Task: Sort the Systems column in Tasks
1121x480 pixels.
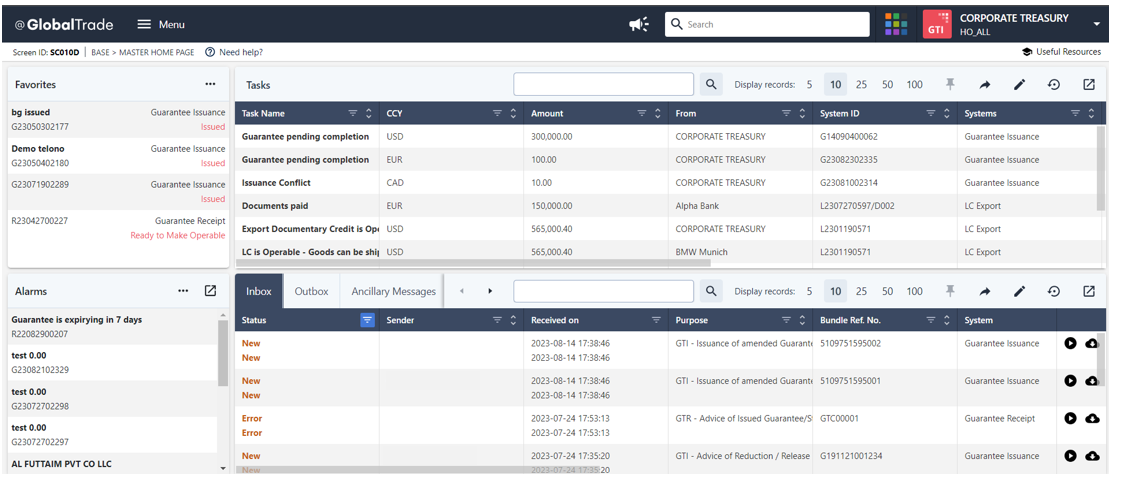Action: click(x=1091, y=113)
